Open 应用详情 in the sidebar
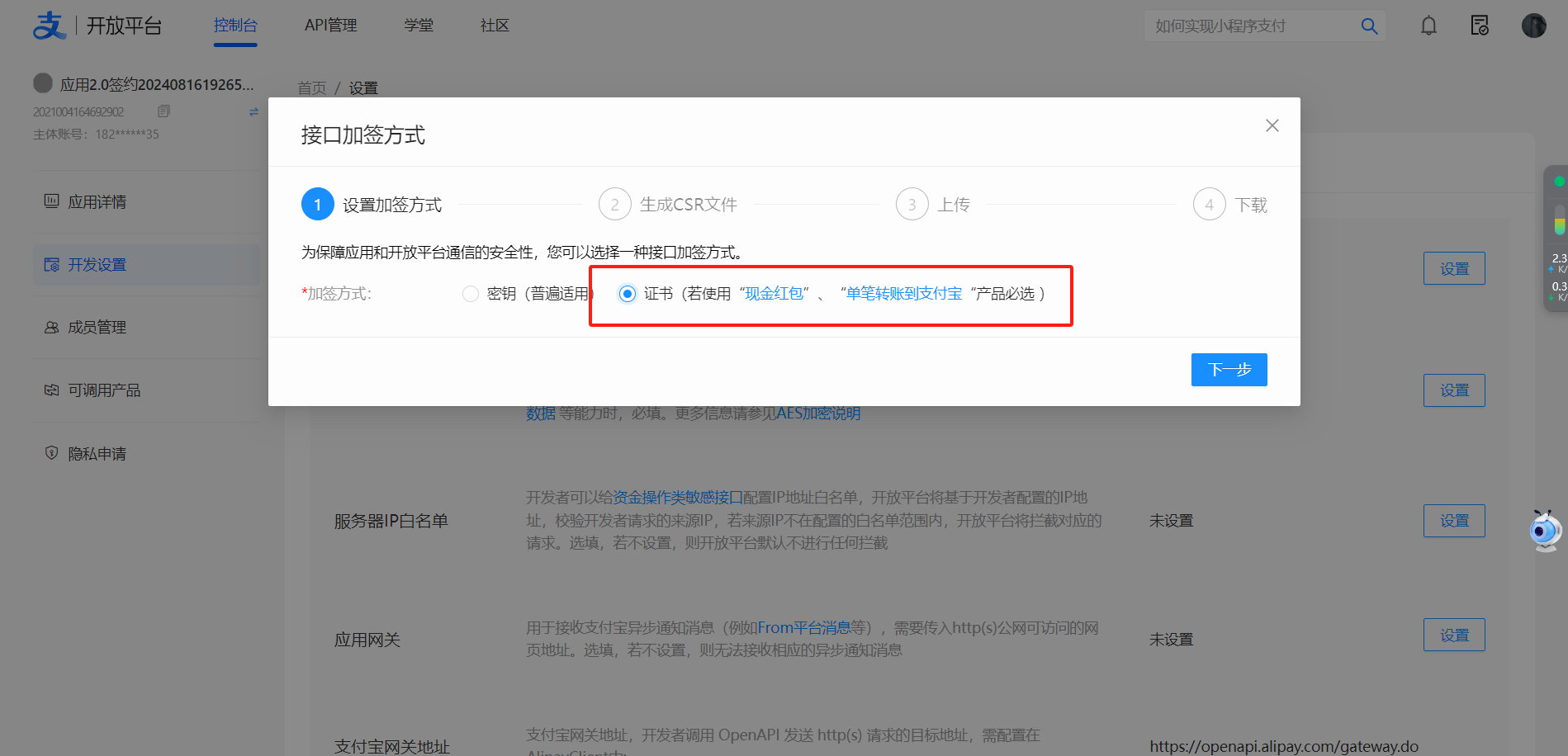 click(97, 202)
